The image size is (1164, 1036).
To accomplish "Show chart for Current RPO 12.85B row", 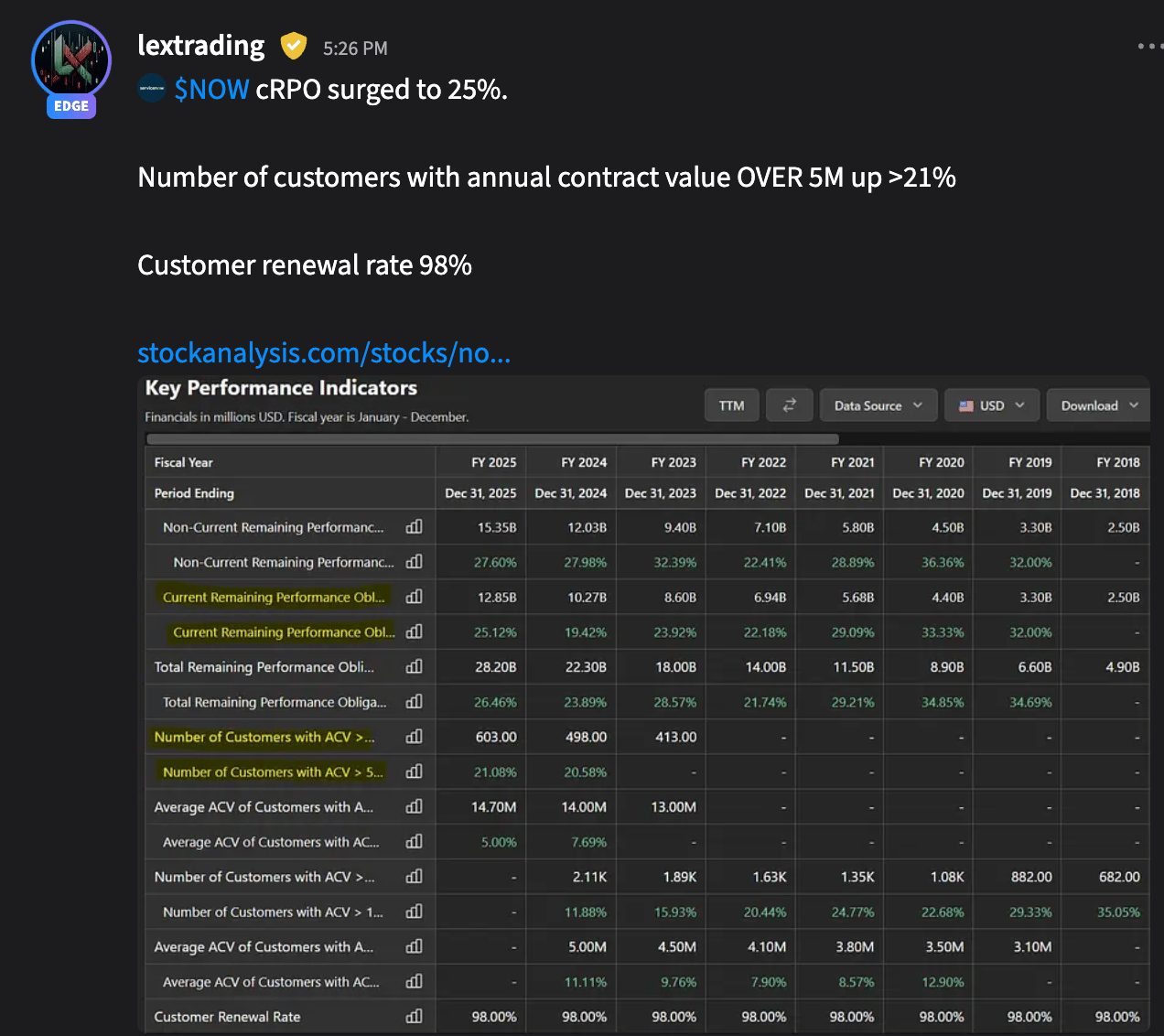I will pyautogui.click(x=414, y=597).
